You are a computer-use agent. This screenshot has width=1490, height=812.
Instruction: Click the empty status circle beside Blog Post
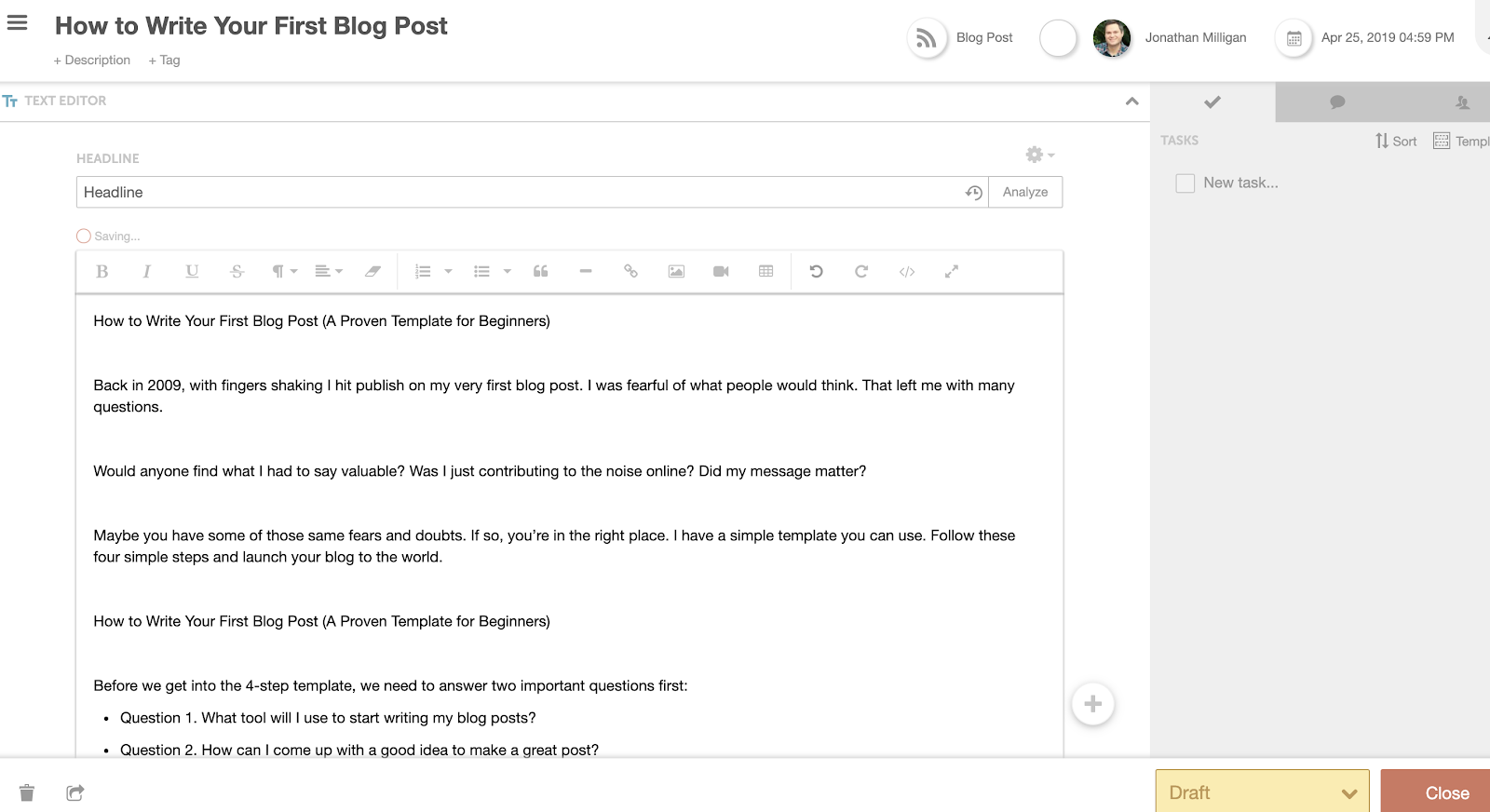1058,38
